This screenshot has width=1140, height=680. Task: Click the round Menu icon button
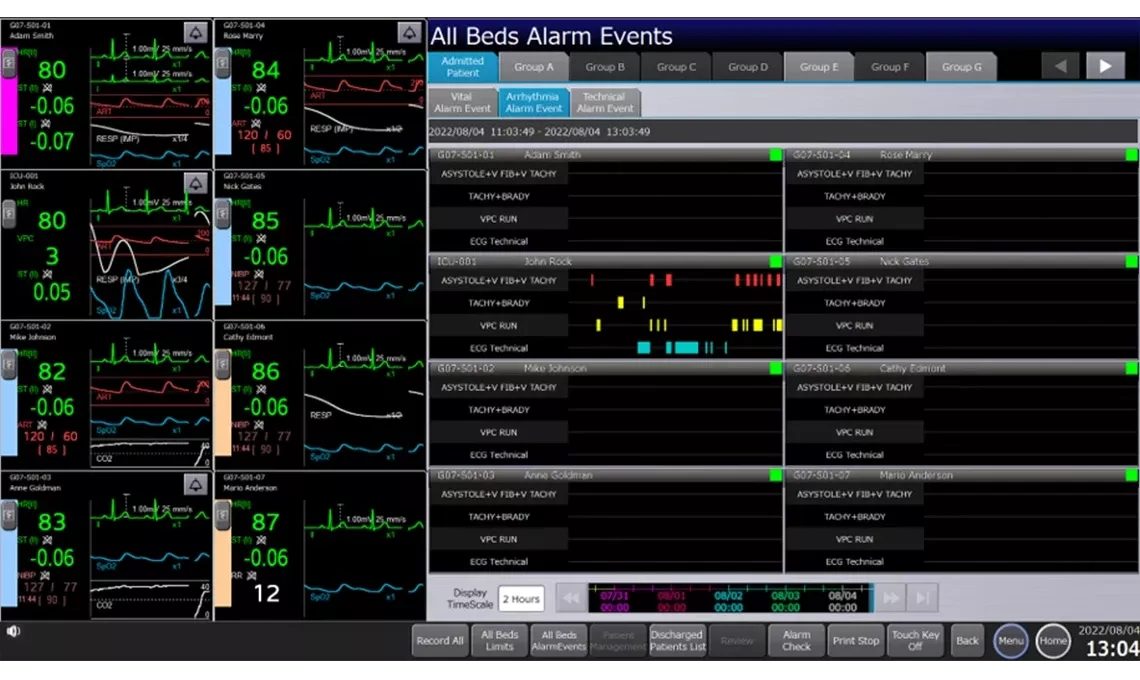pyautogui.click(x=1010, y=641)
